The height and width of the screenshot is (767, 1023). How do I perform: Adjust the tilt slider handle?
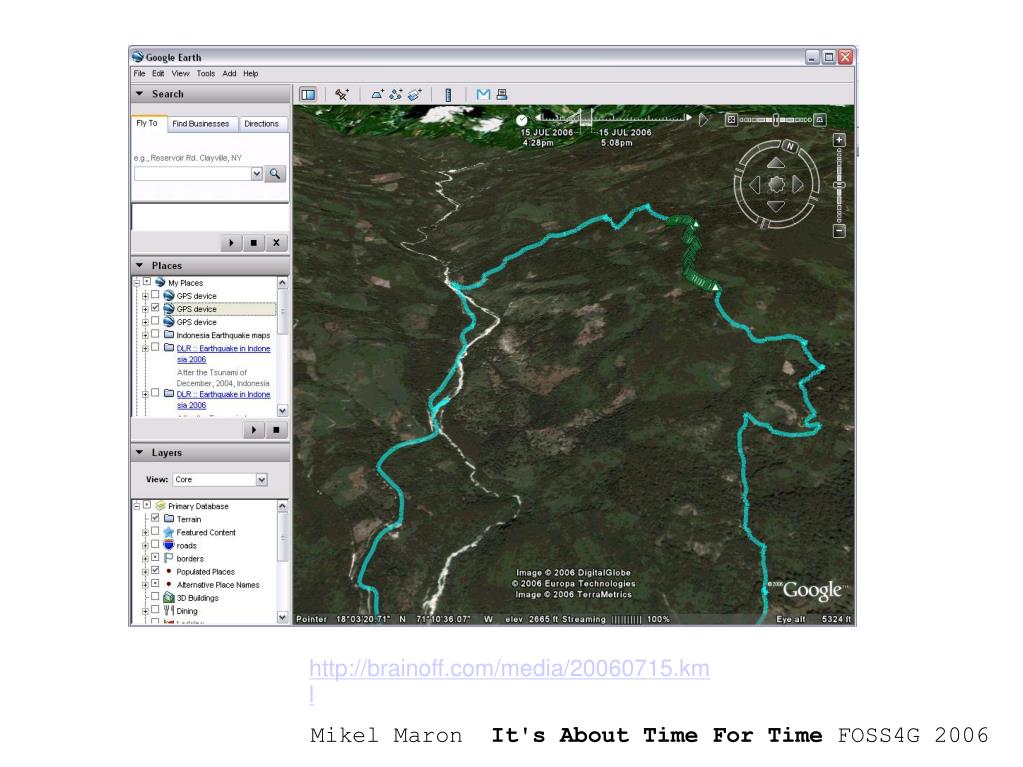click(x=776, y=120)
